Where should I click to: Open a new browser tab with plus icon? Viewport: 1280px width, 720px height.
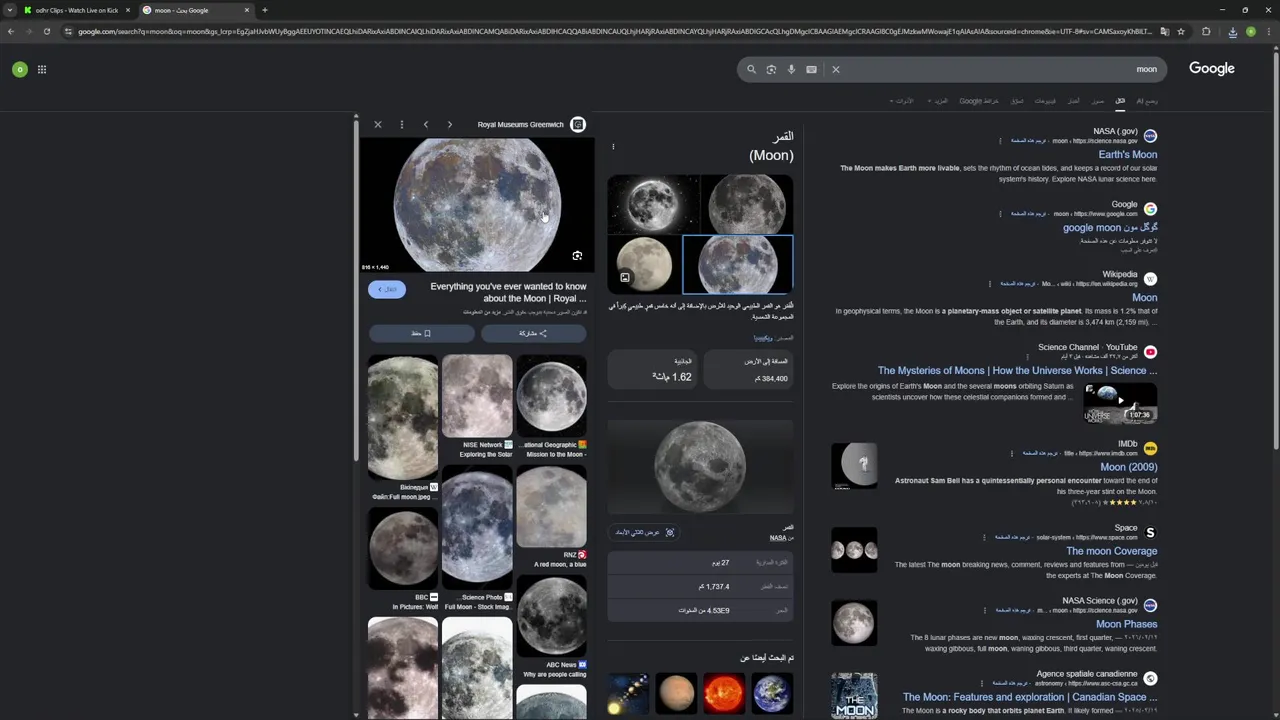tap(264, 10)
